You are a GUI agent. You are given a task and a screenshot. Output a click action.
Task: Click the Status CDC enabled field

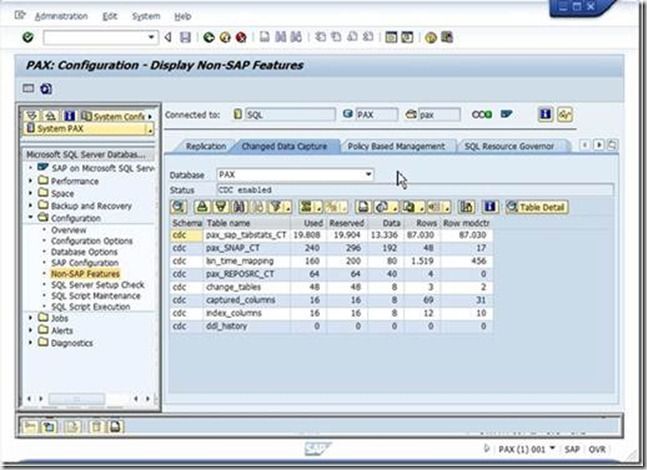[x=415, y=190]
